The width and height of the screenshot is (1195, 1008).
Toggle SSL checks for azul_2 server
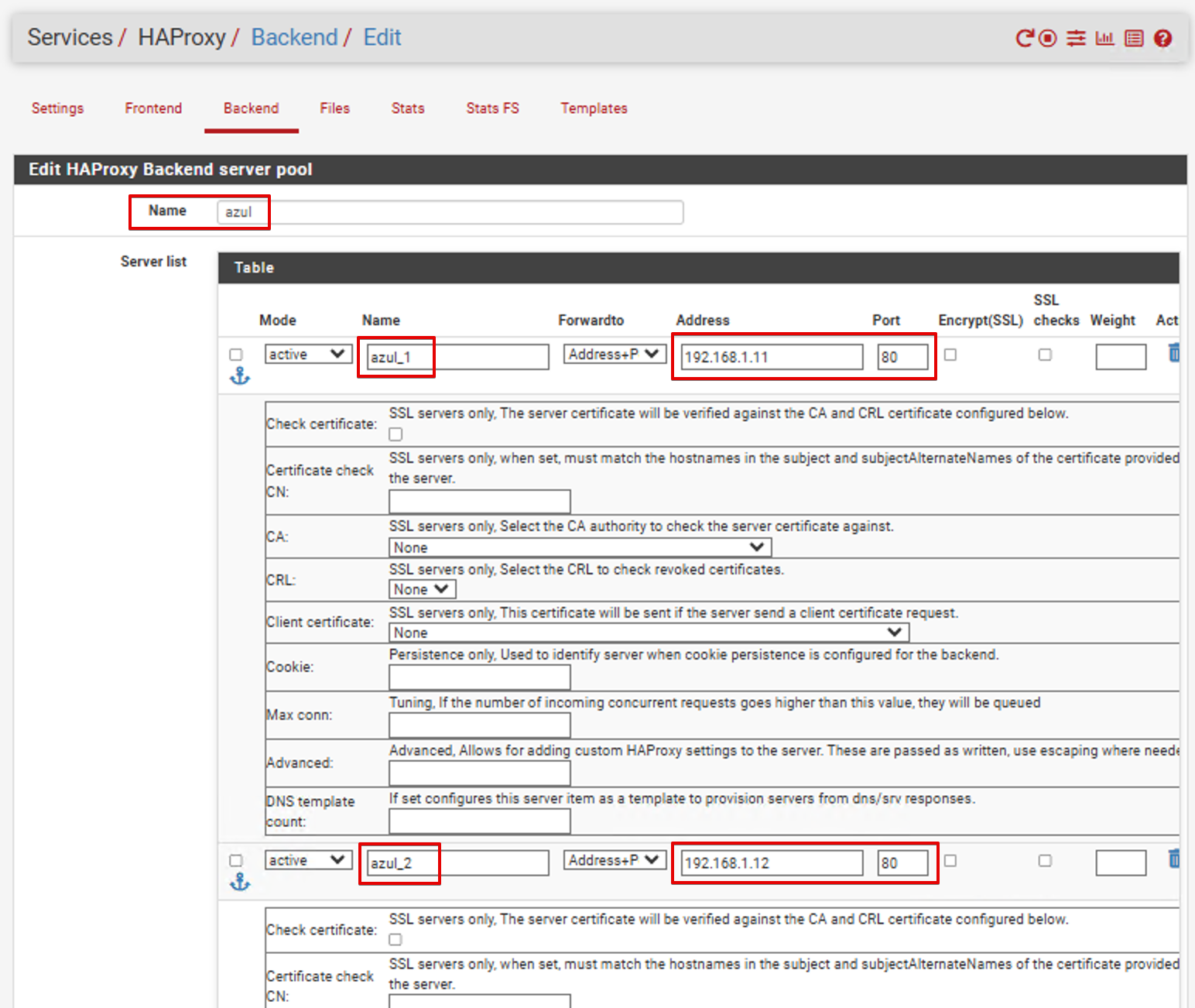[x=1045, y=861]
